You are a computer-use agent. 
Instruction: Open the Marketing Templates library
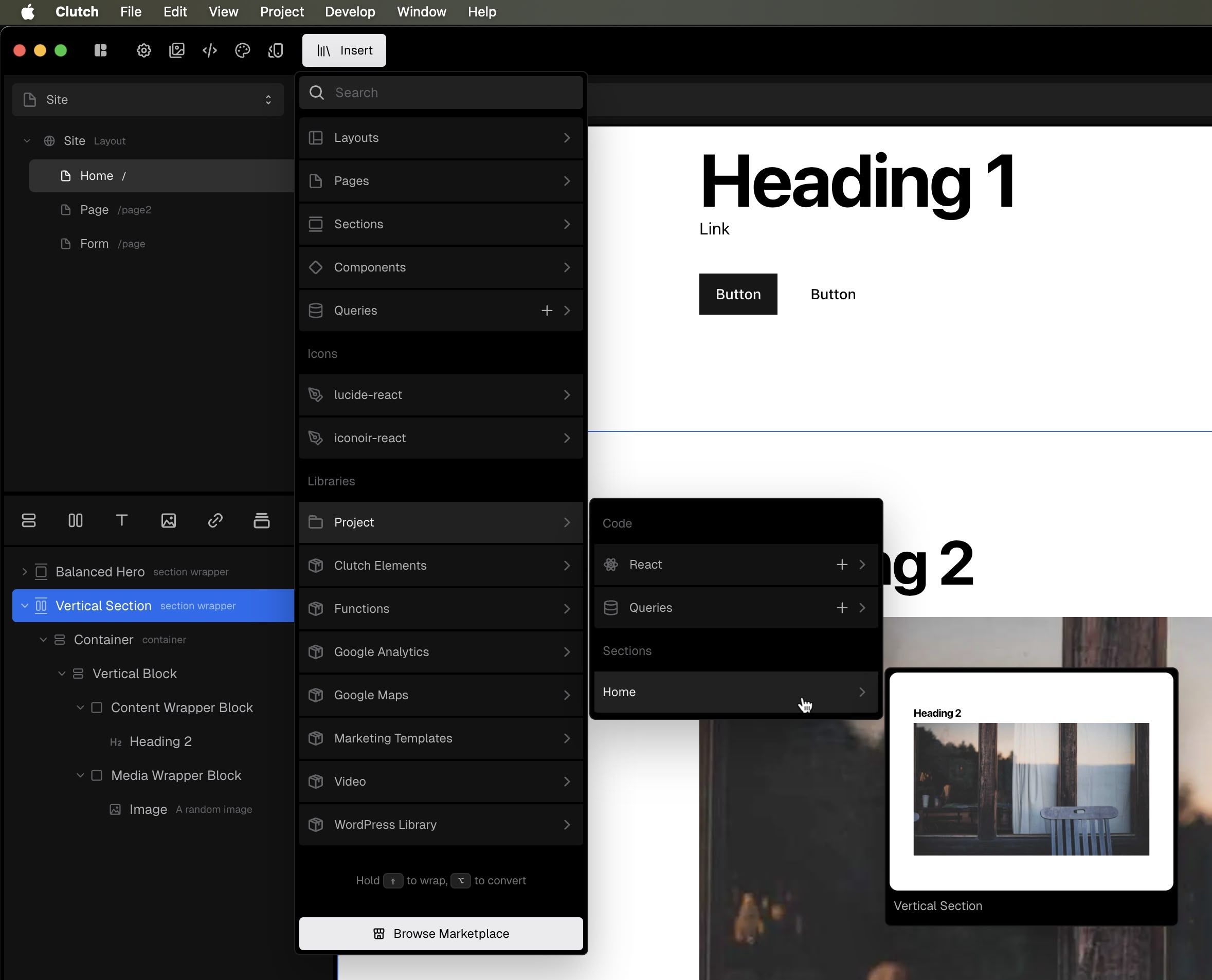coord(441,738)
